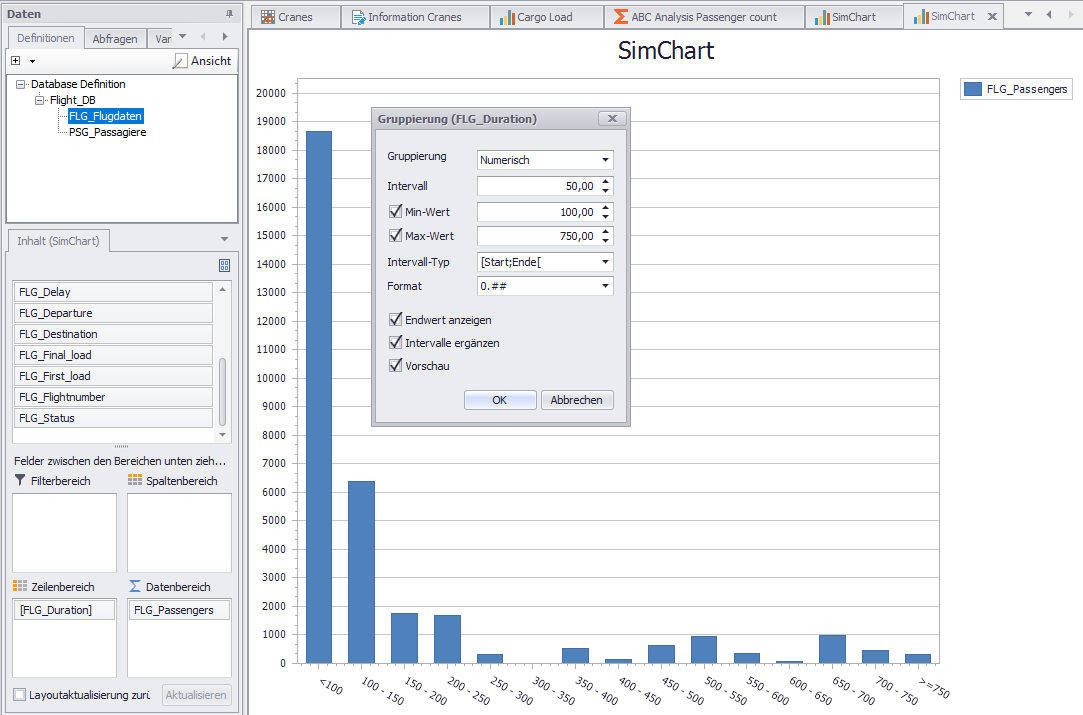This screenshot has height=715, width=1083.
Task: Collapse the Flight_DB tree node
Action: pos(39,100)
